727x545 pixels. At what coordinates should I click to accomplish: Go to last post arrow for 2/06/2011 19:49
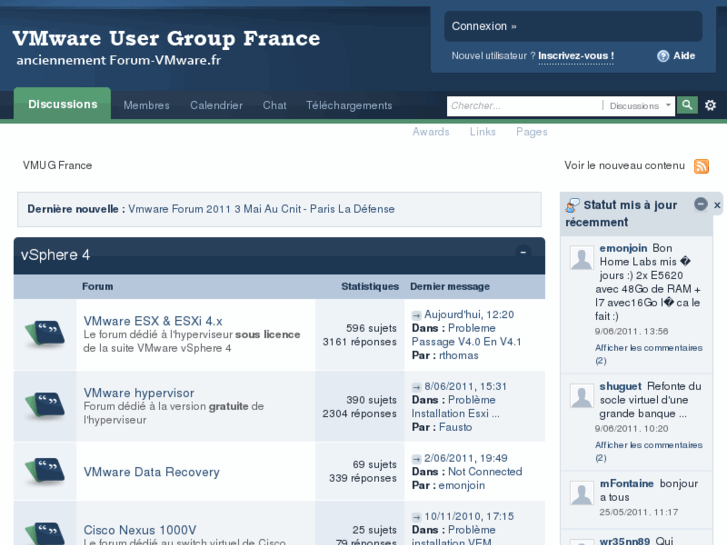coord(416,459)
